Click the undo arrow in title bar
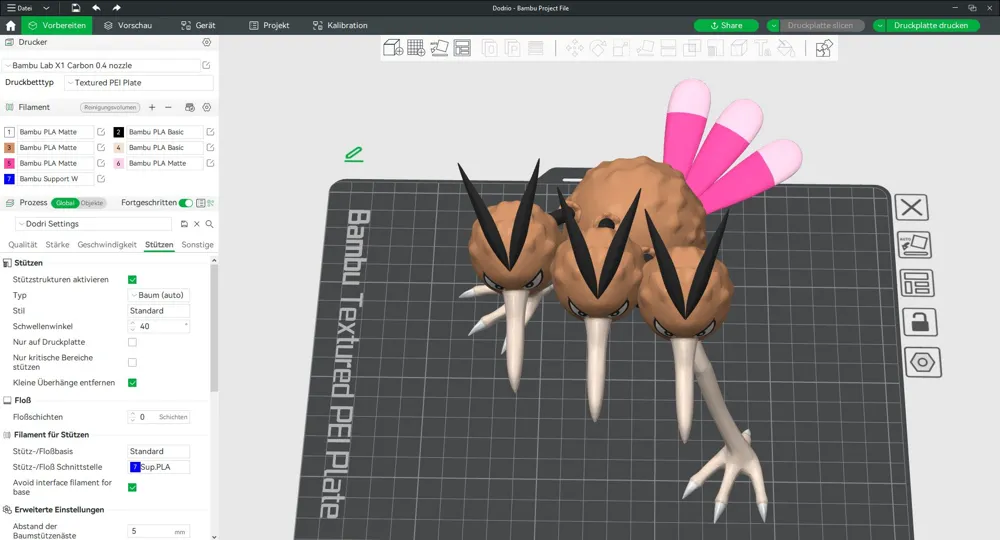Viewport: 1000px width, 540px height. click(x=96, y=8)
